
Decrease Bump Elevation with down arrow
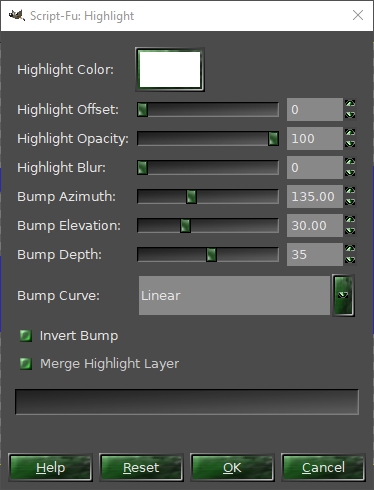point(350,231)
